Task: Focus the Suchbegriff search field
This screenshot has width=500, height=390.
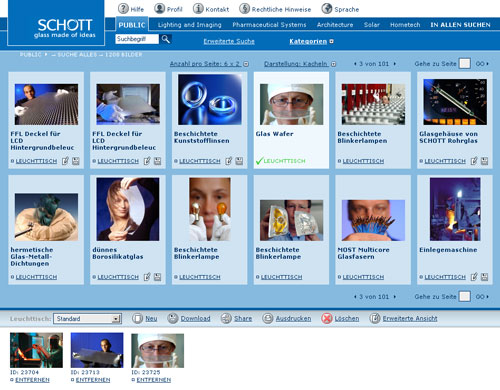Action: tap(137, 39)
